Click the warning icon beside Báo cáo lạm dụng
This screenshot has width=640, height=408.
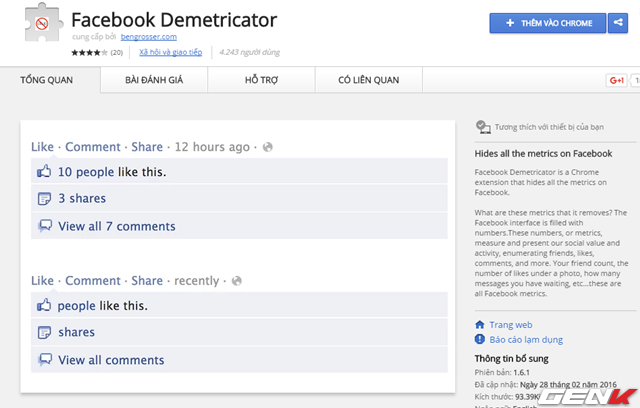(x=481, y=340)
